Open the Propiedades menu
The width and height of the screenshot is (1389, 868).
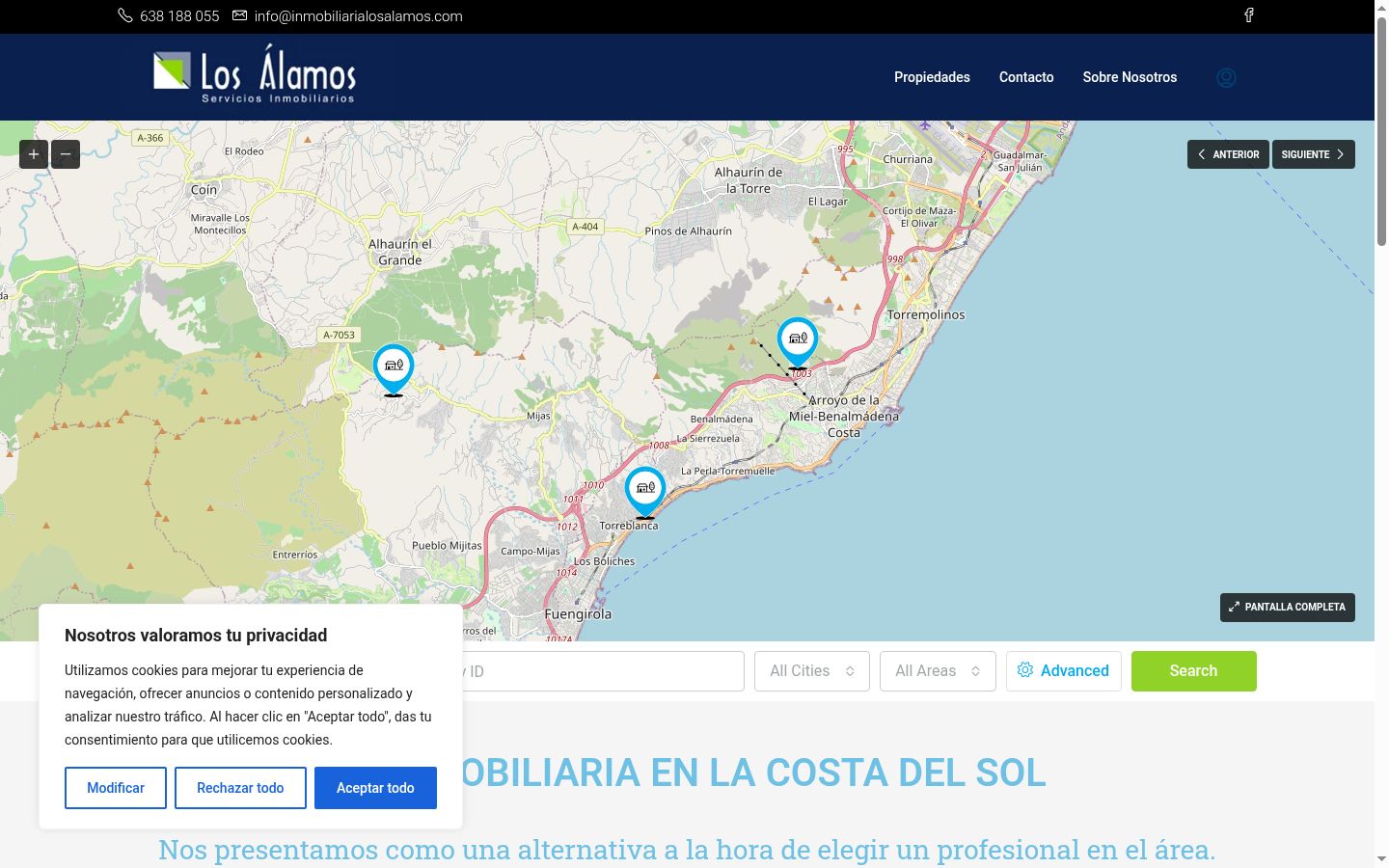(x=932, y=77)
